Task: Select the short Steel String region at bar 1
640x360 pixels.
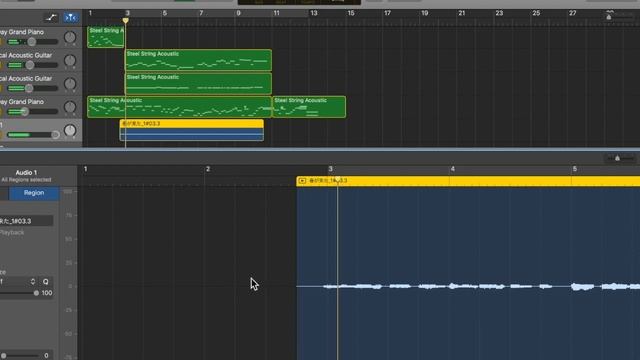Action: 106,37
